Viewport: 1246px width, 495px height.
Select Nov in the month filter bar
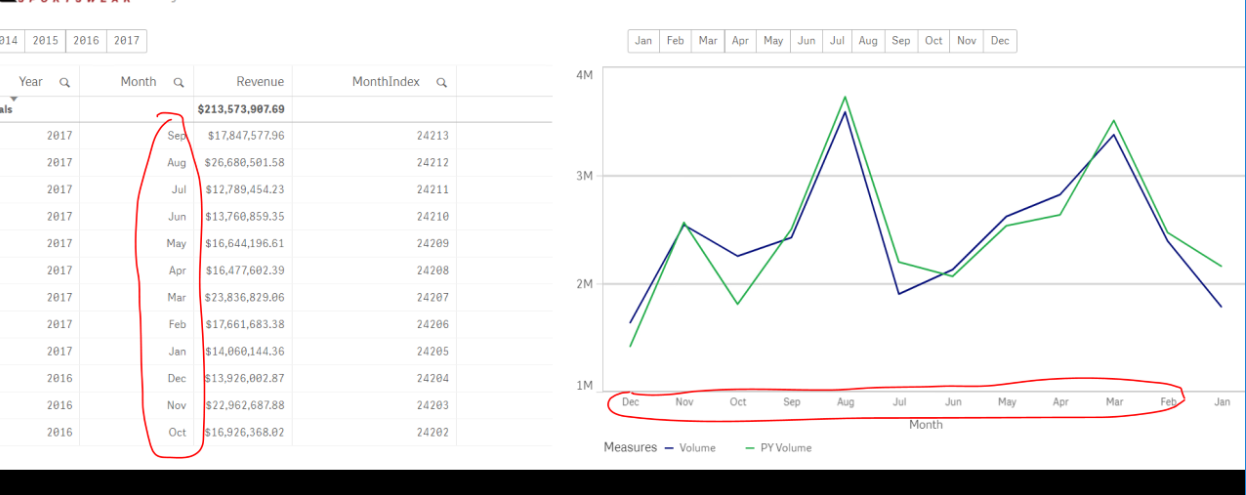click(x=967, y=41)
